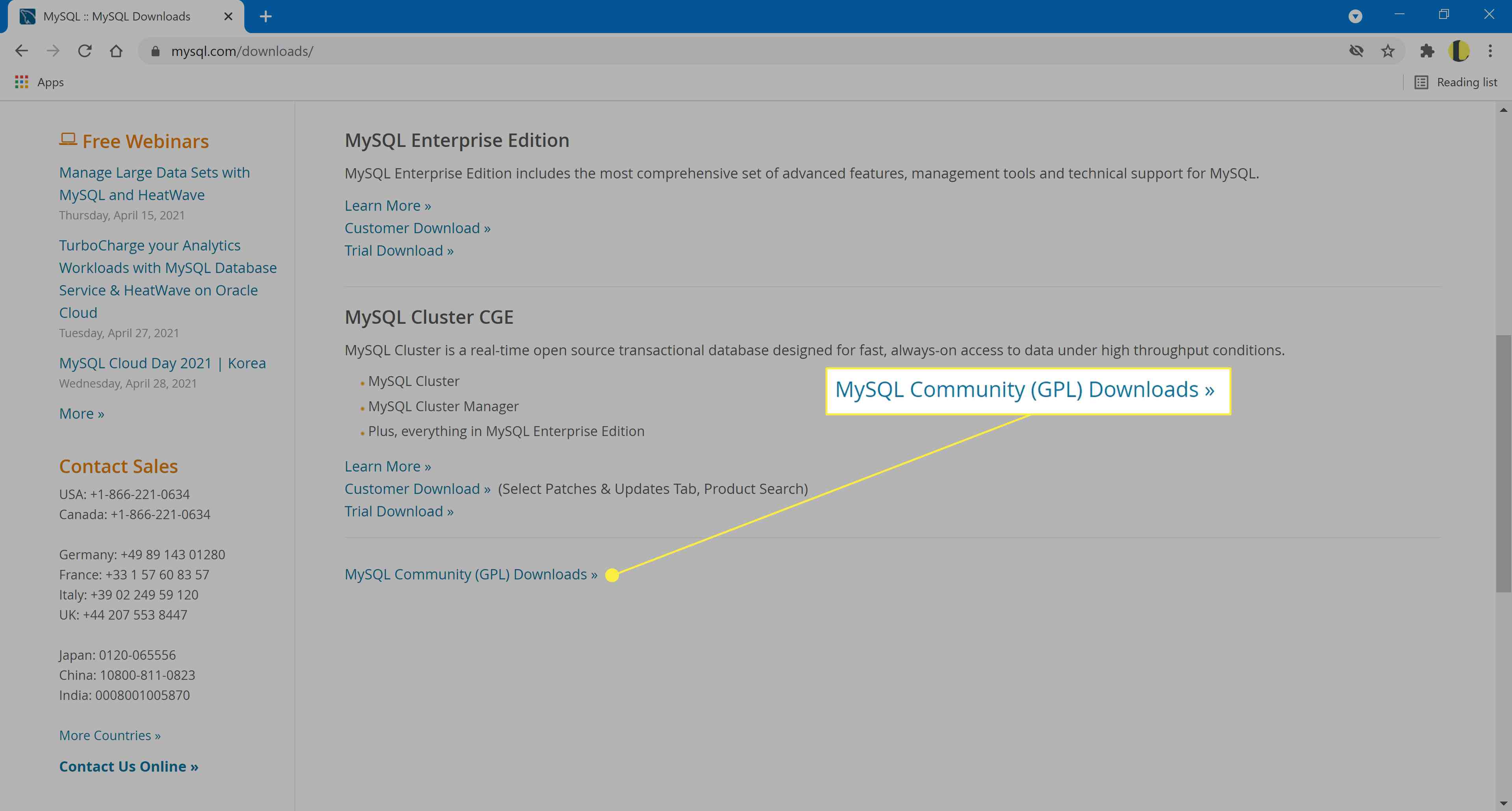
Task: Click Customer Download » under MySQL Cluster CGE
Action: 417,488
